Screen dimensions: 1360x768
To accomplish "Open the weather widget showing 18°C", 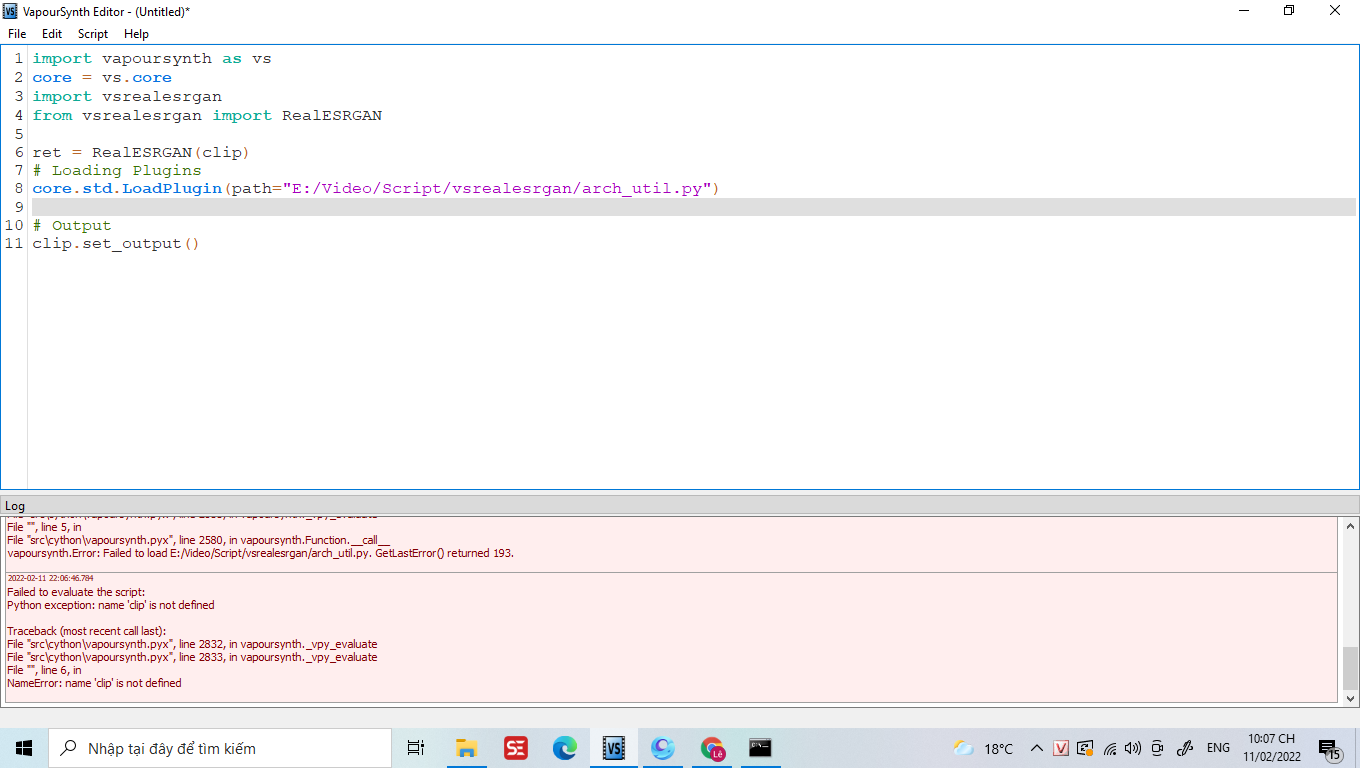I will point(983,748).
